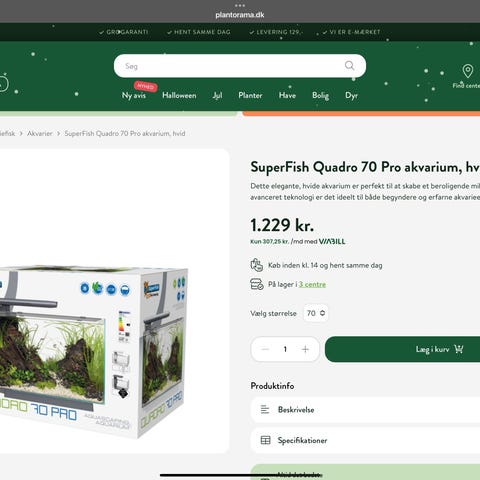
Task: Click the Beskrivelse list icon
Action: (x=265, y=409)
